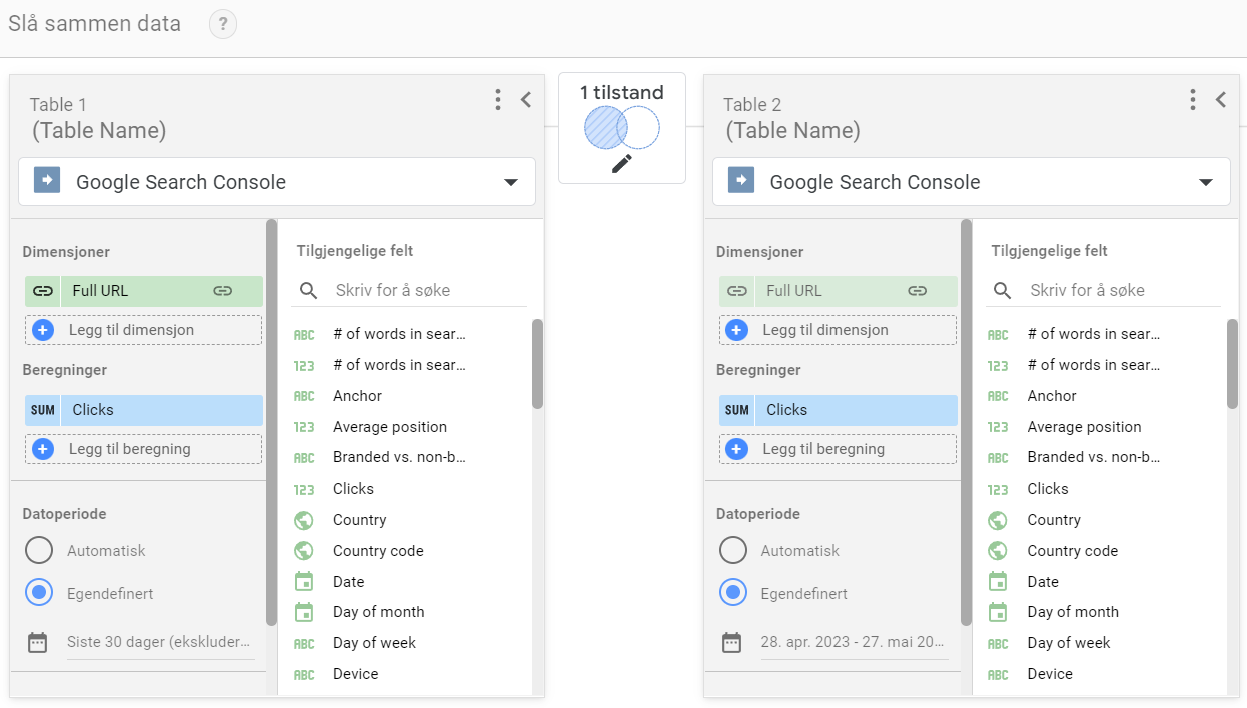The image size is (1247, 708).
Task: Click the join Venn diagram icon
Action: point(622,128)
